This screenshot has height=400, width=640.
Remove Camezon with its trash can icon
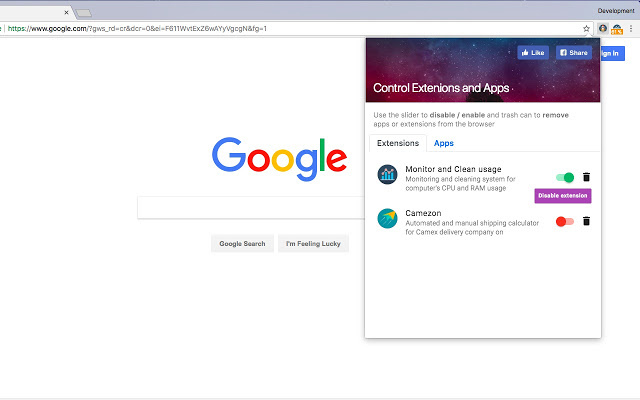click(x=587, y=221)
